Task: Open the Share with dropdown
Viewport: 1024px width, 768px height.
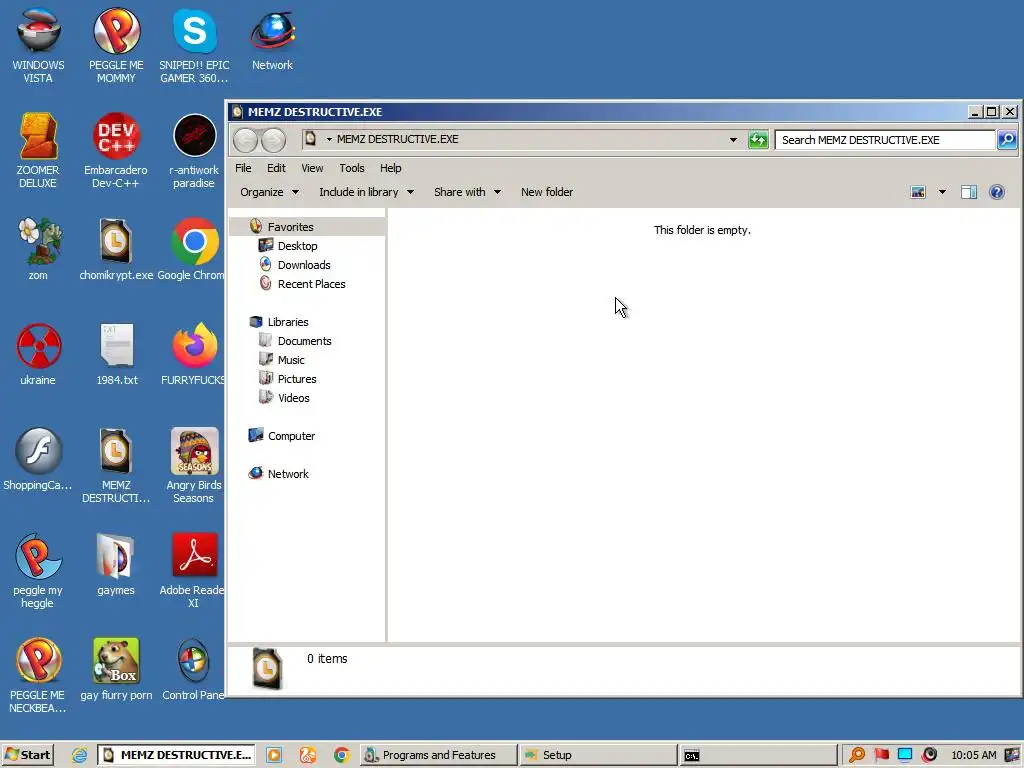Action: coord(468,192)
